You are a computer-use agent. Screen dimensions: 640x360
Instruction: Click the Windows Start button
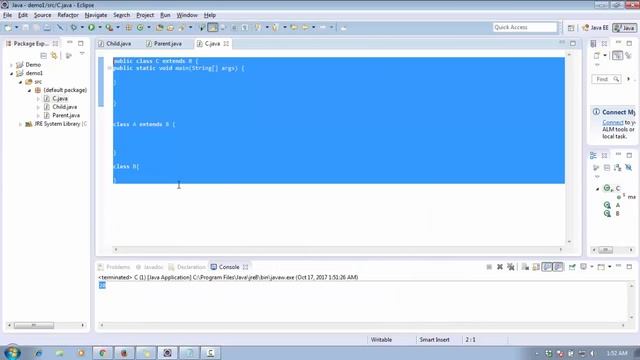pyautogui.click(x=11, y=352)
